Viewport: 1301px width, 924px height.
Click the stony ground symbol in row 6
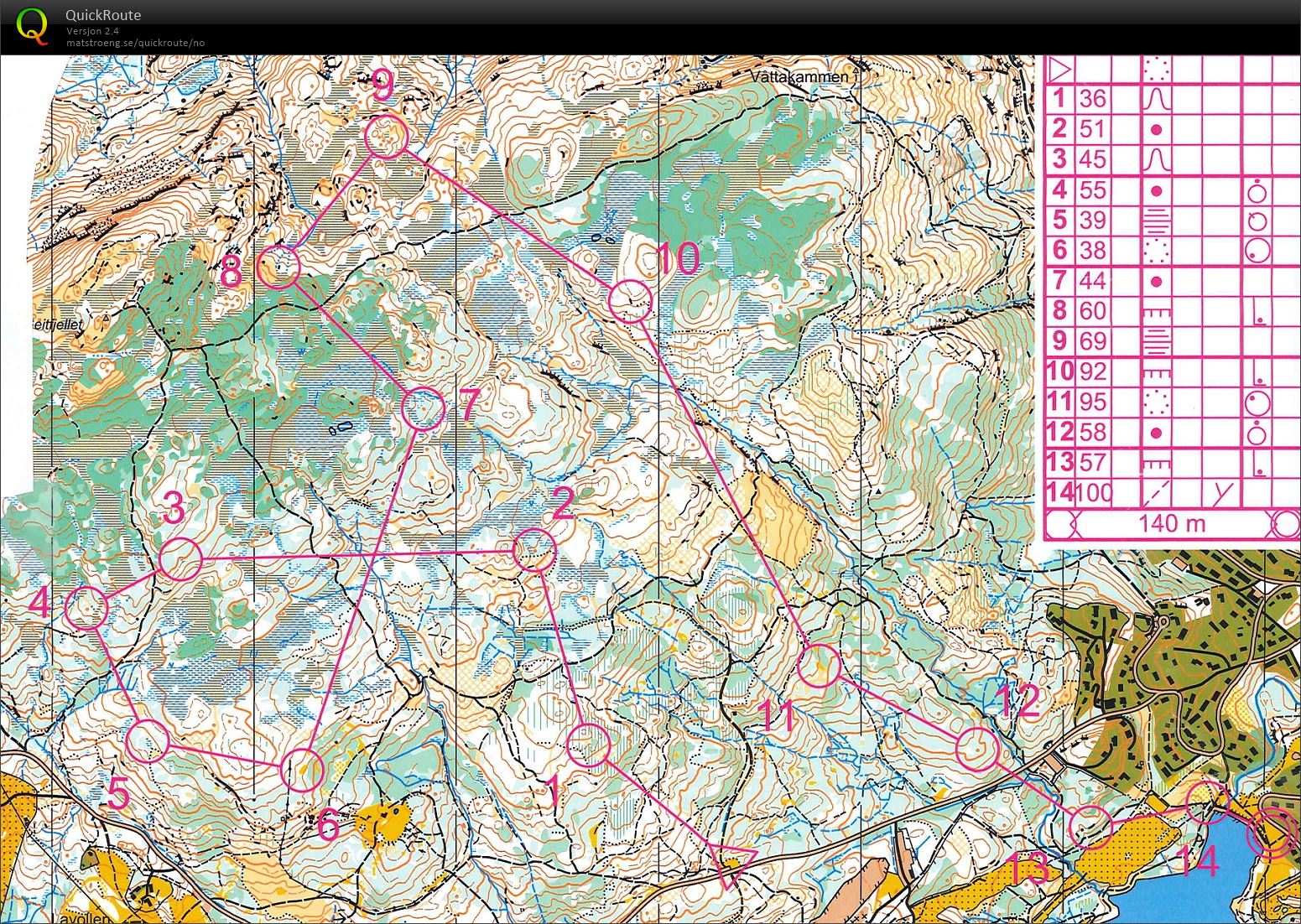point(1156,252)
